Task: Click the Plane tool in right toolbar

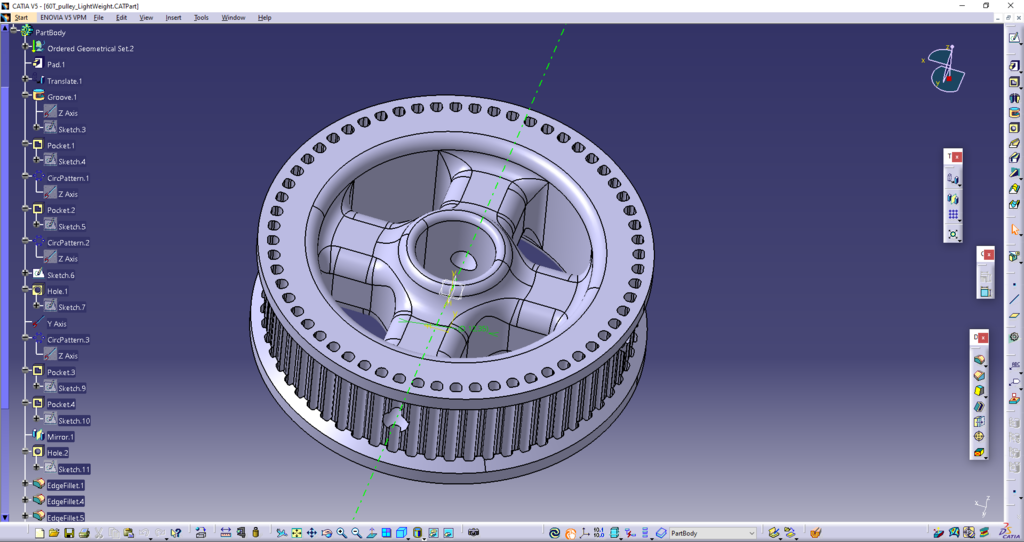Action: click(1014, 315)
